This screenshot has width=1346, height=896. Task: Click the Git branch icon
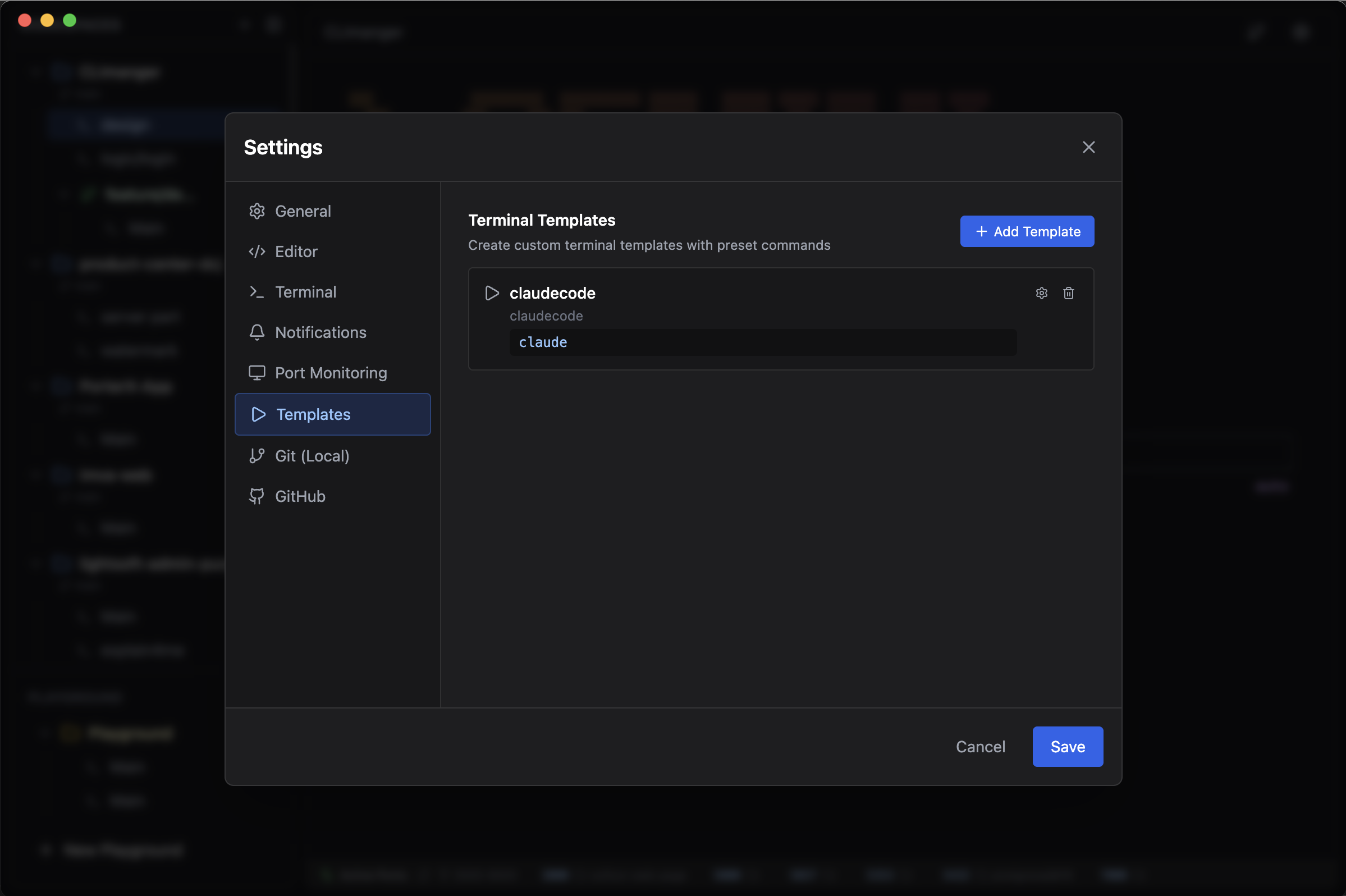[x=257, y=455]
